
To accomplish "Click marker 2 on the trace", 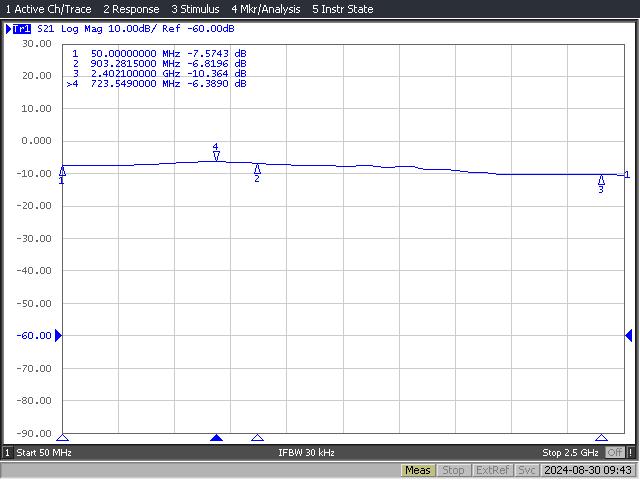I will pyautogui.click(x=257, y=173).
